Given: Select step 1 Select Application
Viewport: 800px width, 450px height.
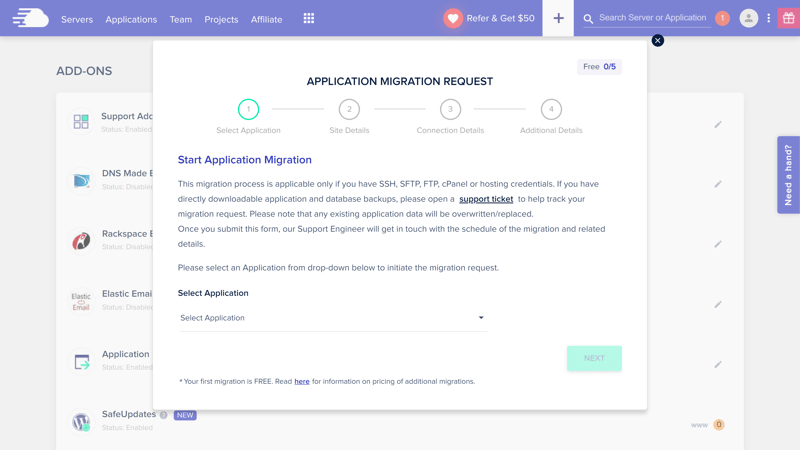Looking at the screenshot, I should 248,109.
